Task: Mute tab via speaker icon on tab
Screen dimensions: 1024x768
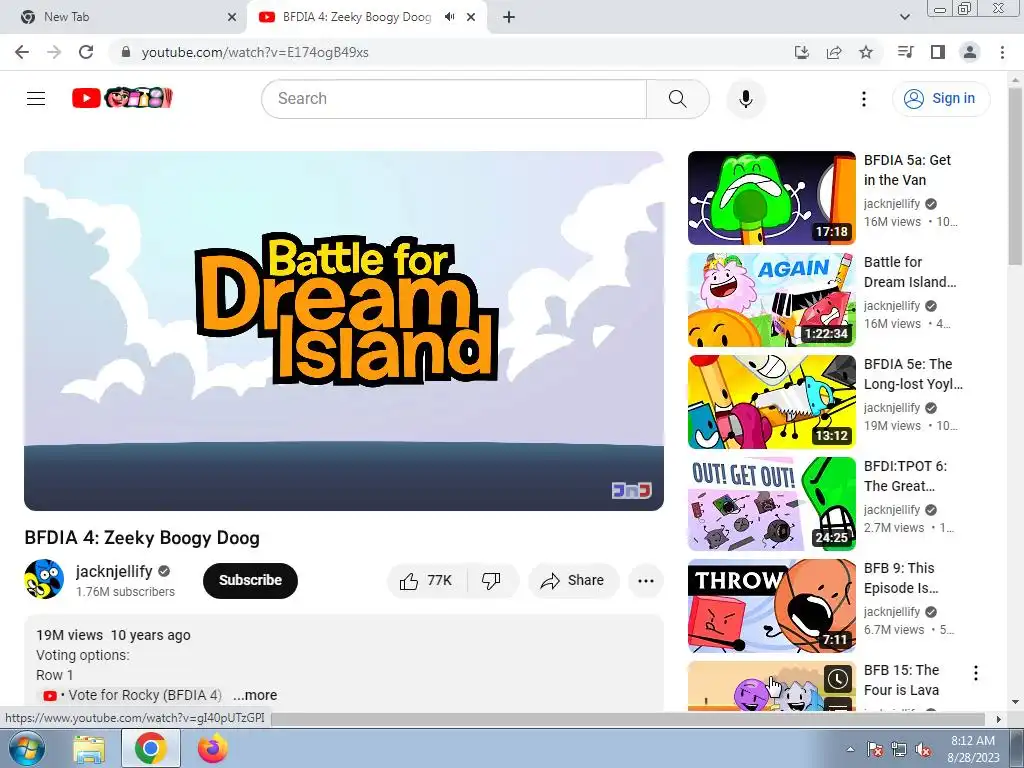Action: 449,17
